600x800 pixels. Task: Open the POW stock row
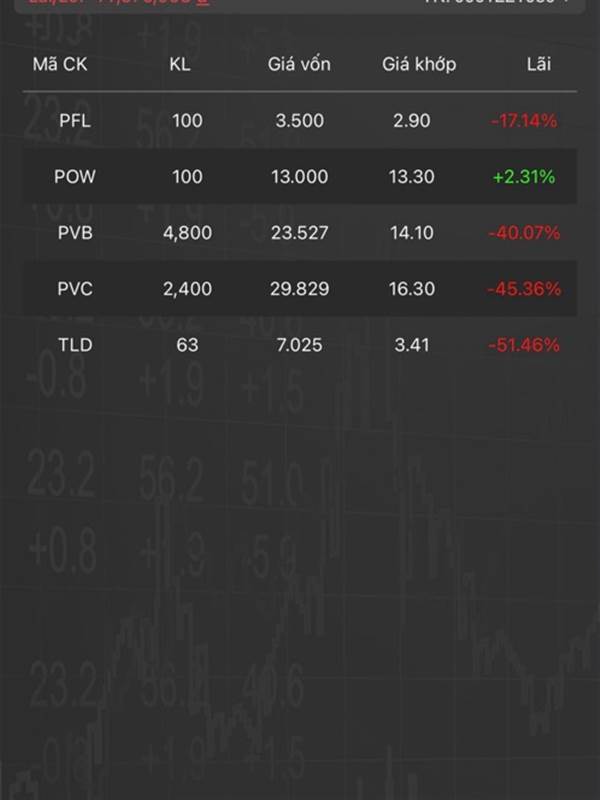coord(300,177)
